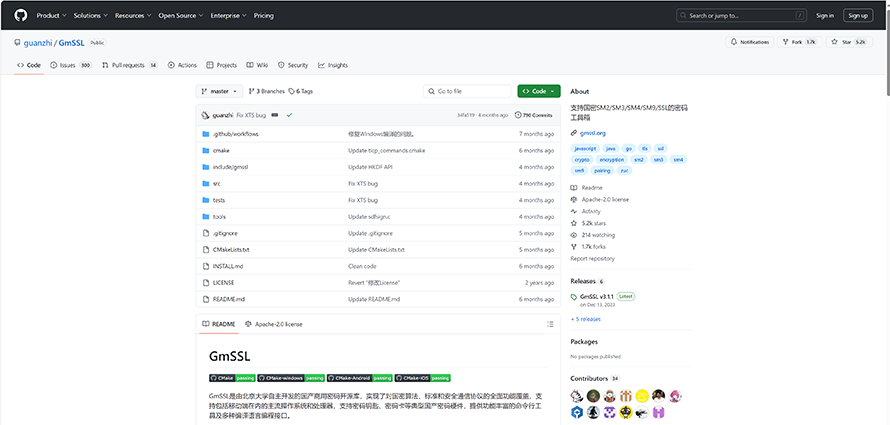Open the tools folder

pos(219,217)
